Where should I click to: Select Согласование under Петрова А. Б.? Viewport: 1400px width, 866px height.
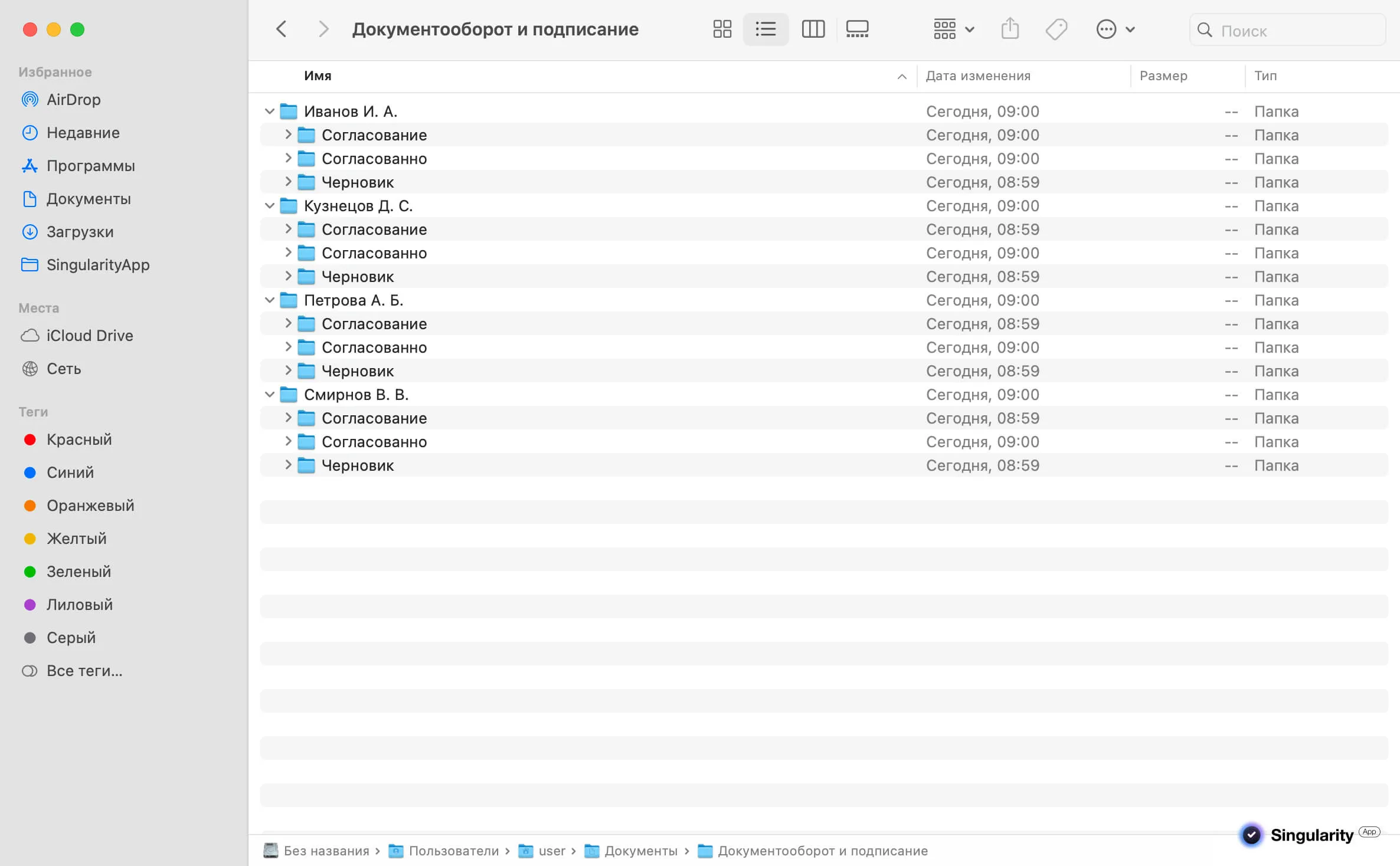[x=824, y=323]
